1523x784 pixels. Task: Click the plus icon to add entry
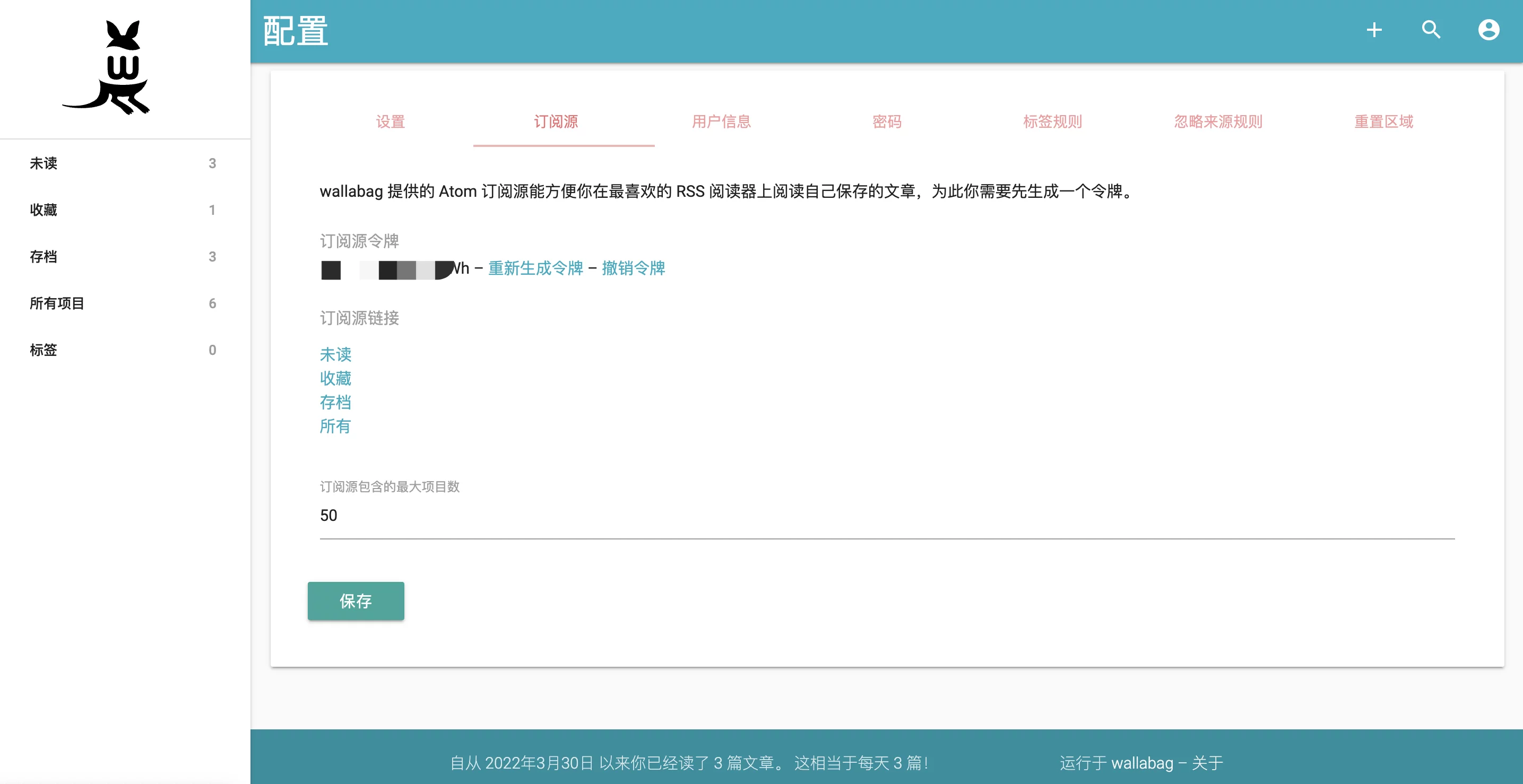pyautogui.click(x=1373, y=30)
